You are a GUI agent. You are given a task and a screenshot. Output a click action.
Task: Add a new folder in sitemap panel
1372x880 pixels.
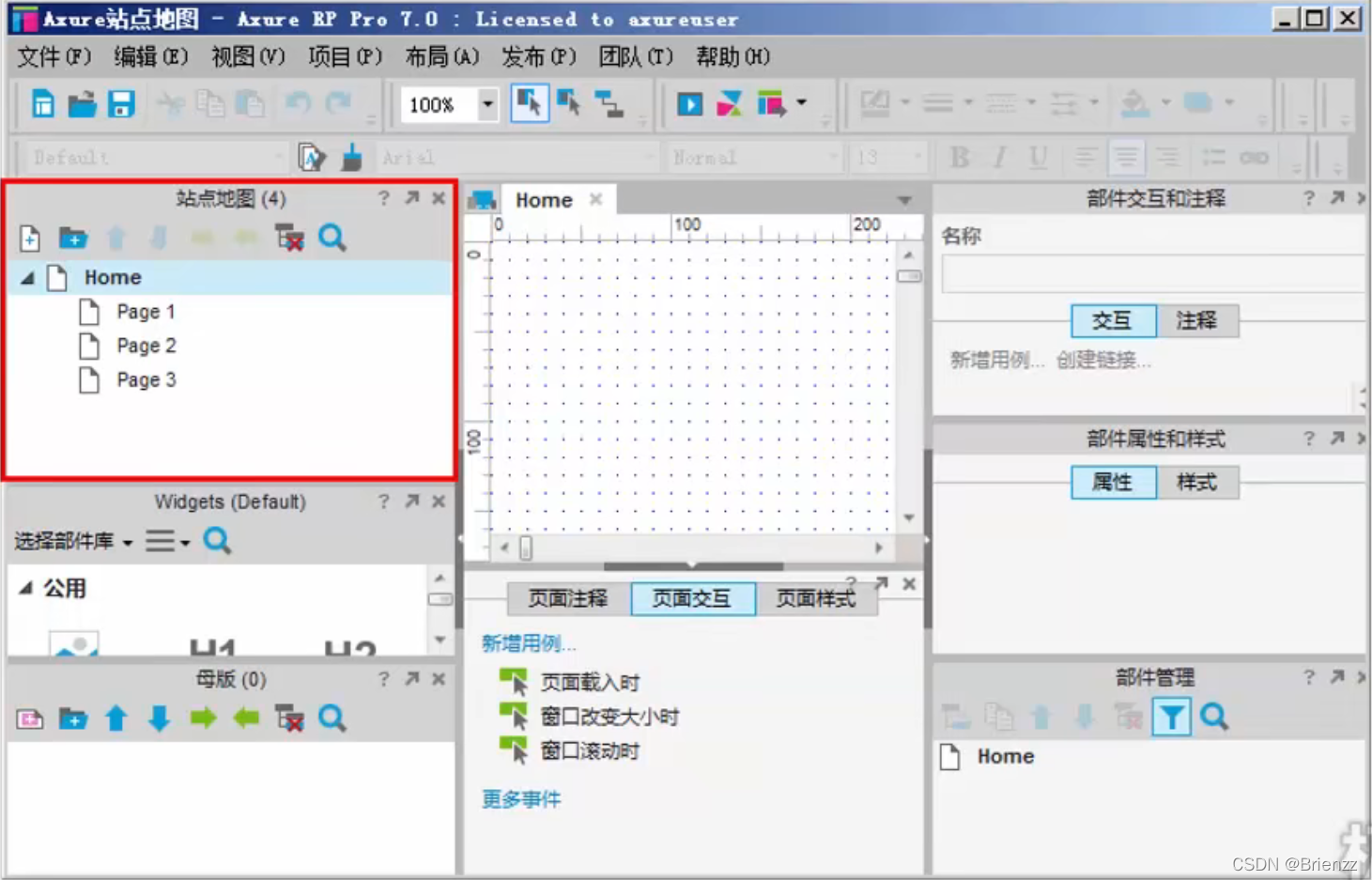[73, 239]
